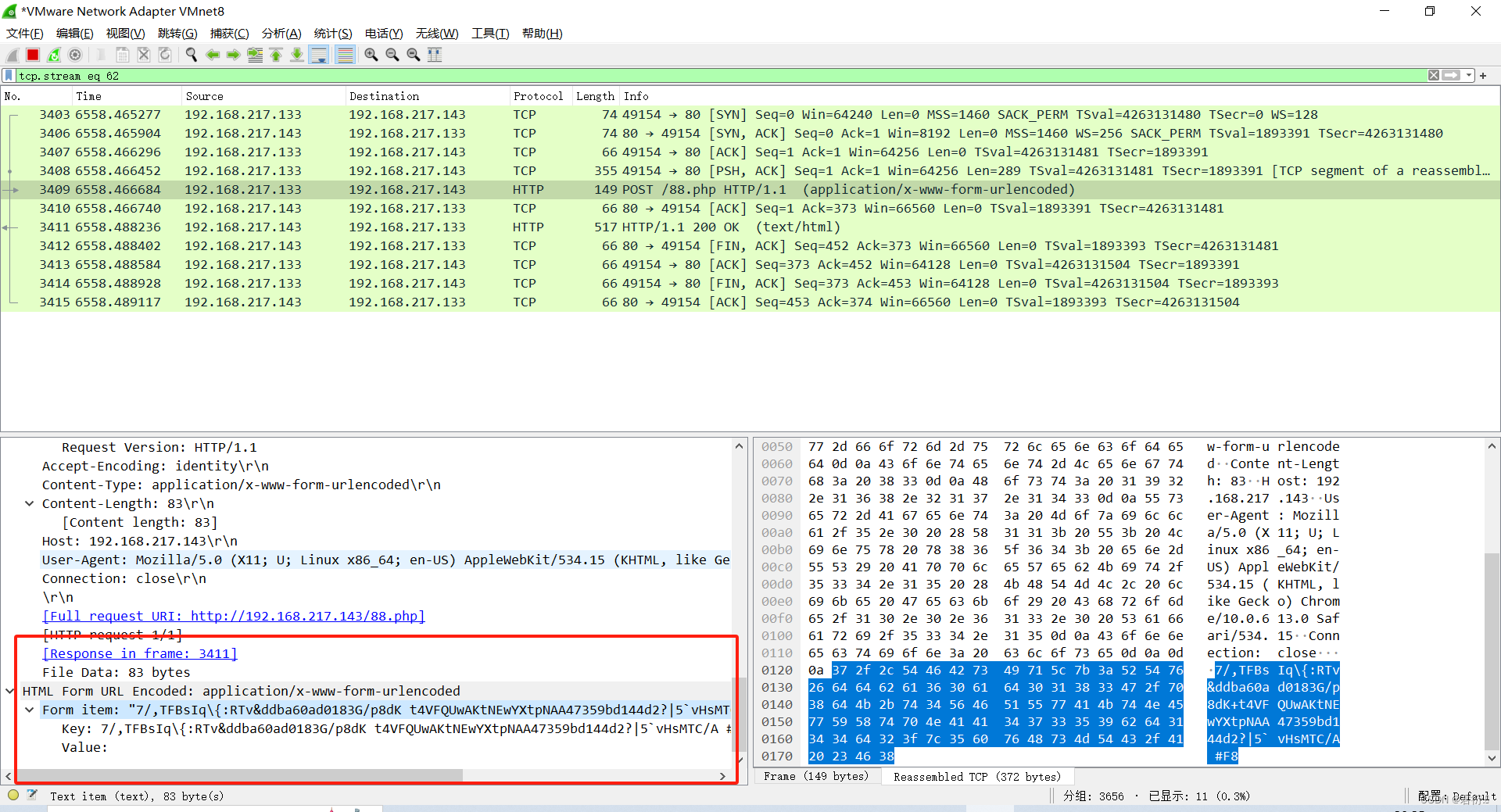Collapse the Content-Length tree node
Viewport: 1501px width, 812px height.
coord(29,503)
